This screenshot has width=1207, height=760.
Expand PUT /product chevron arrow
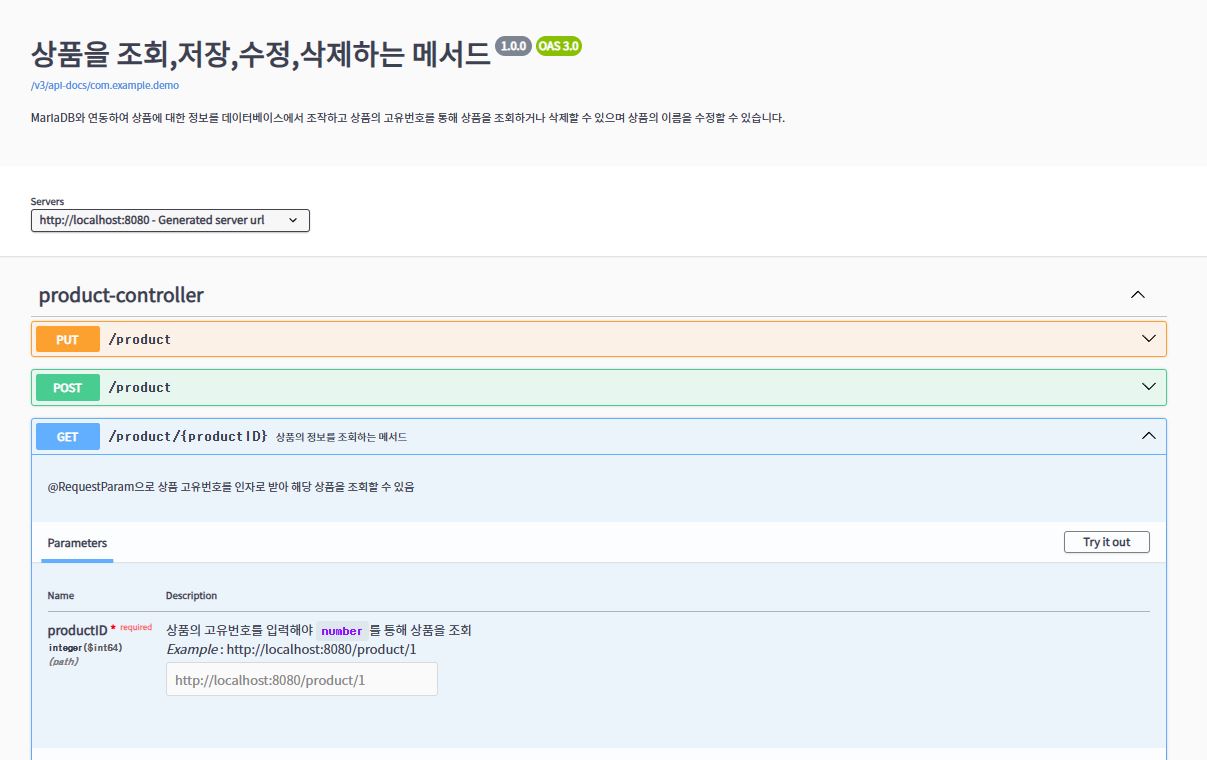[1149, 339]
